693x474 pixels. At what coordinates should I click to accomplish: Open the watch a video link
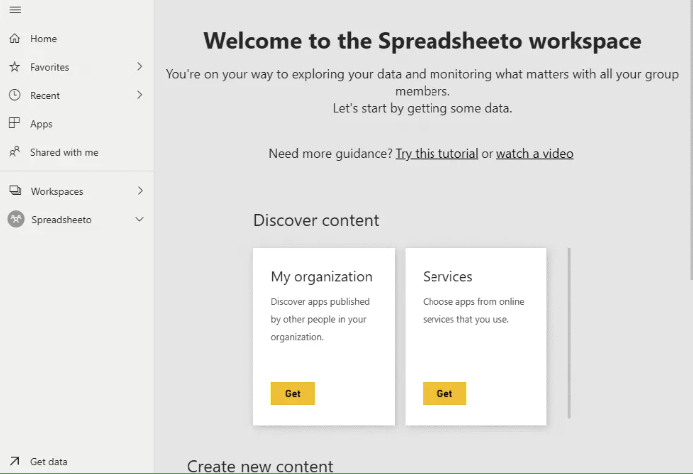[534, 154]
